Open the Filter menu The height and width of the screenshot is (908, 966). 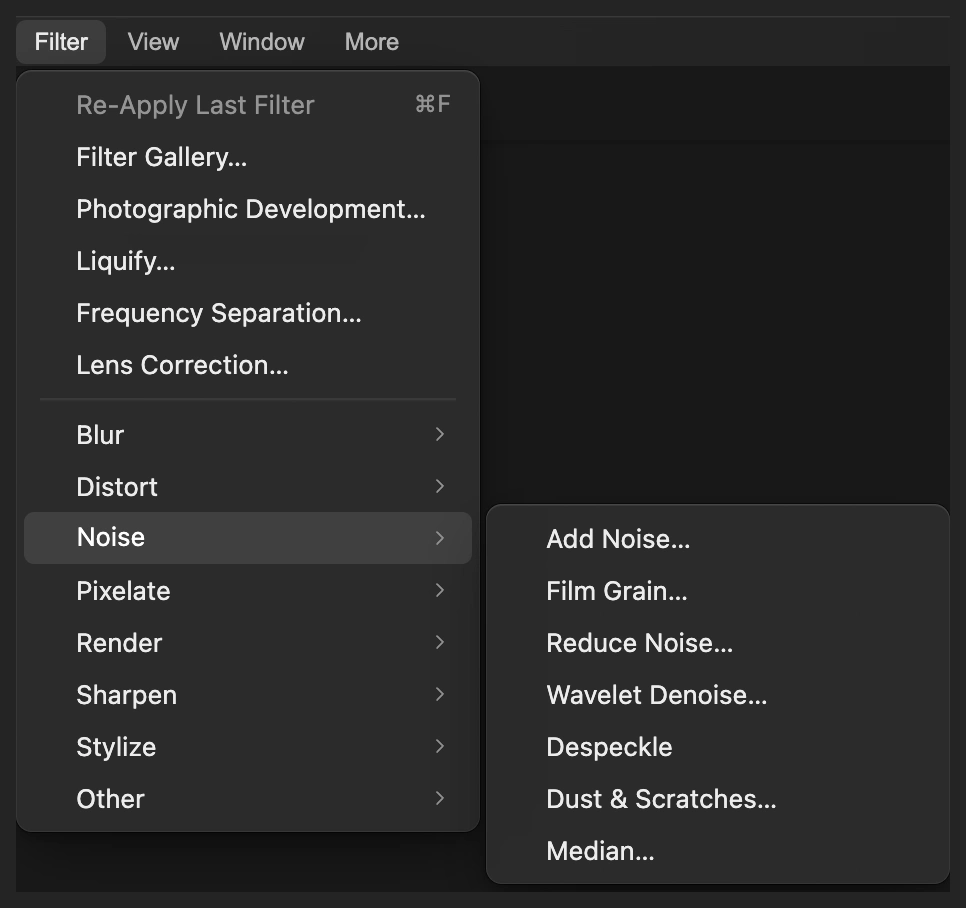click(61, 42)
